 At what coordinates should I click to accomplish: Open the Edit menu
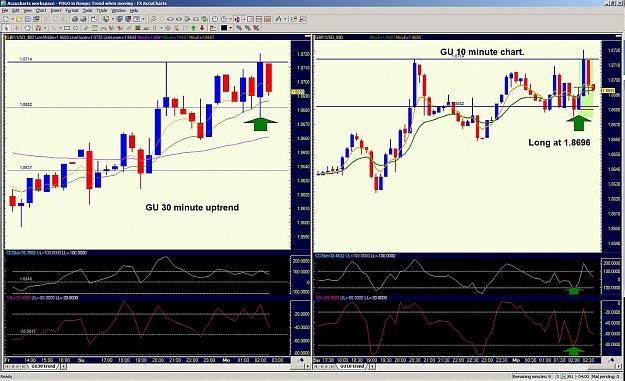coord(16,10)
